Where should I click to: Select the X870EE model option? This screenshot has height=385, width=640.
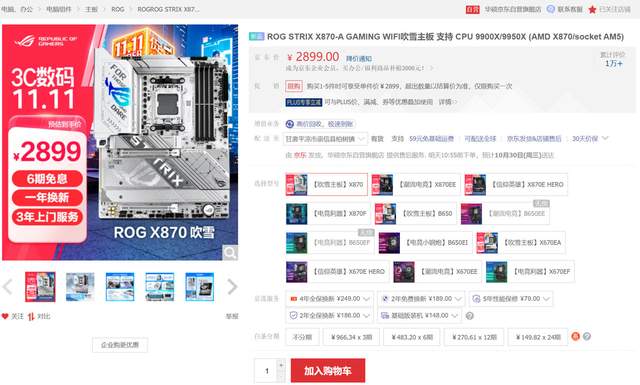(416, 184)
